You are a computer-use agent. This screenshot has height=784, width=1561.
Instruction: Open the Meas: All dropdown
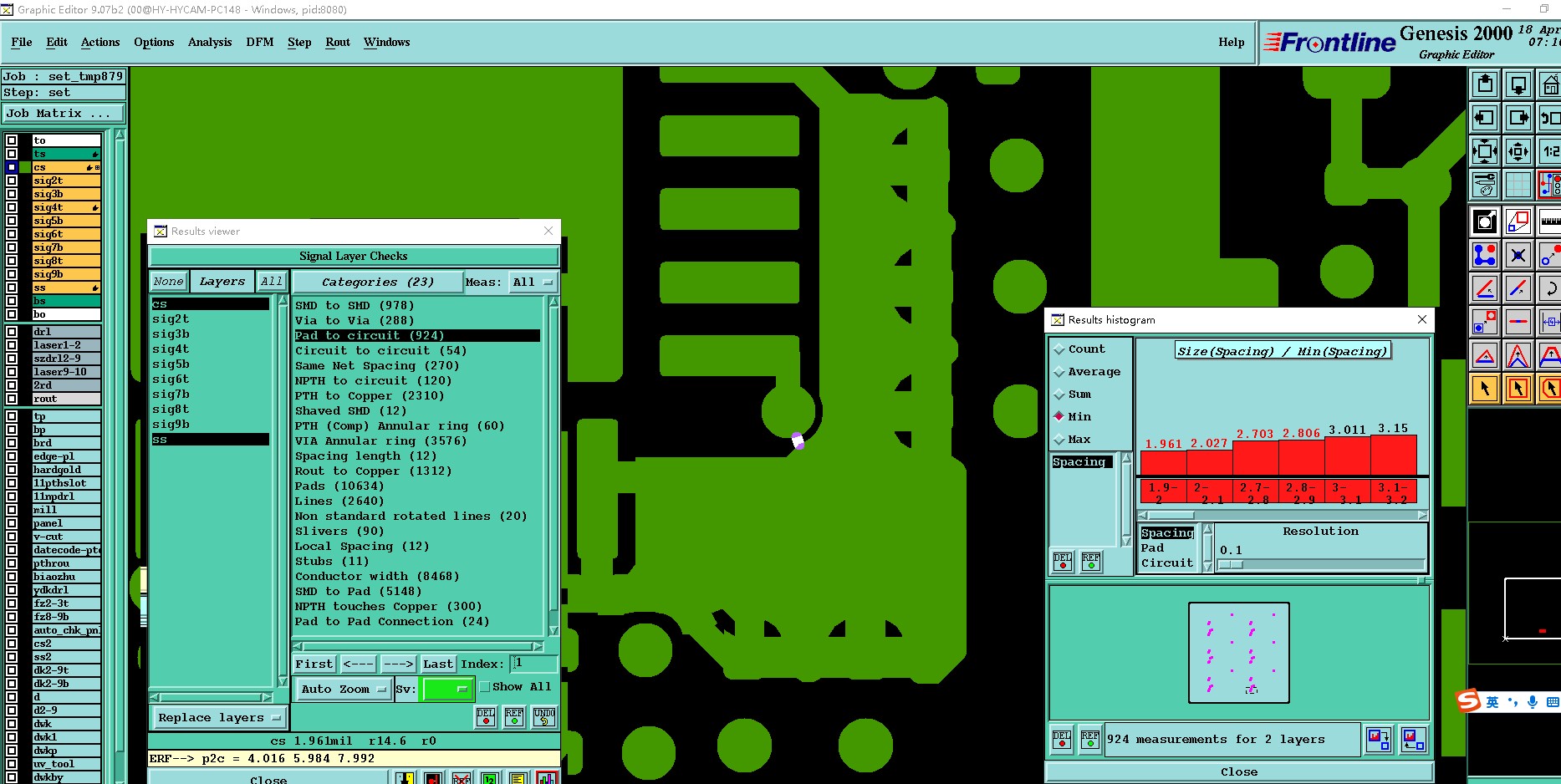pyautogui.click(x=533, y=283)
